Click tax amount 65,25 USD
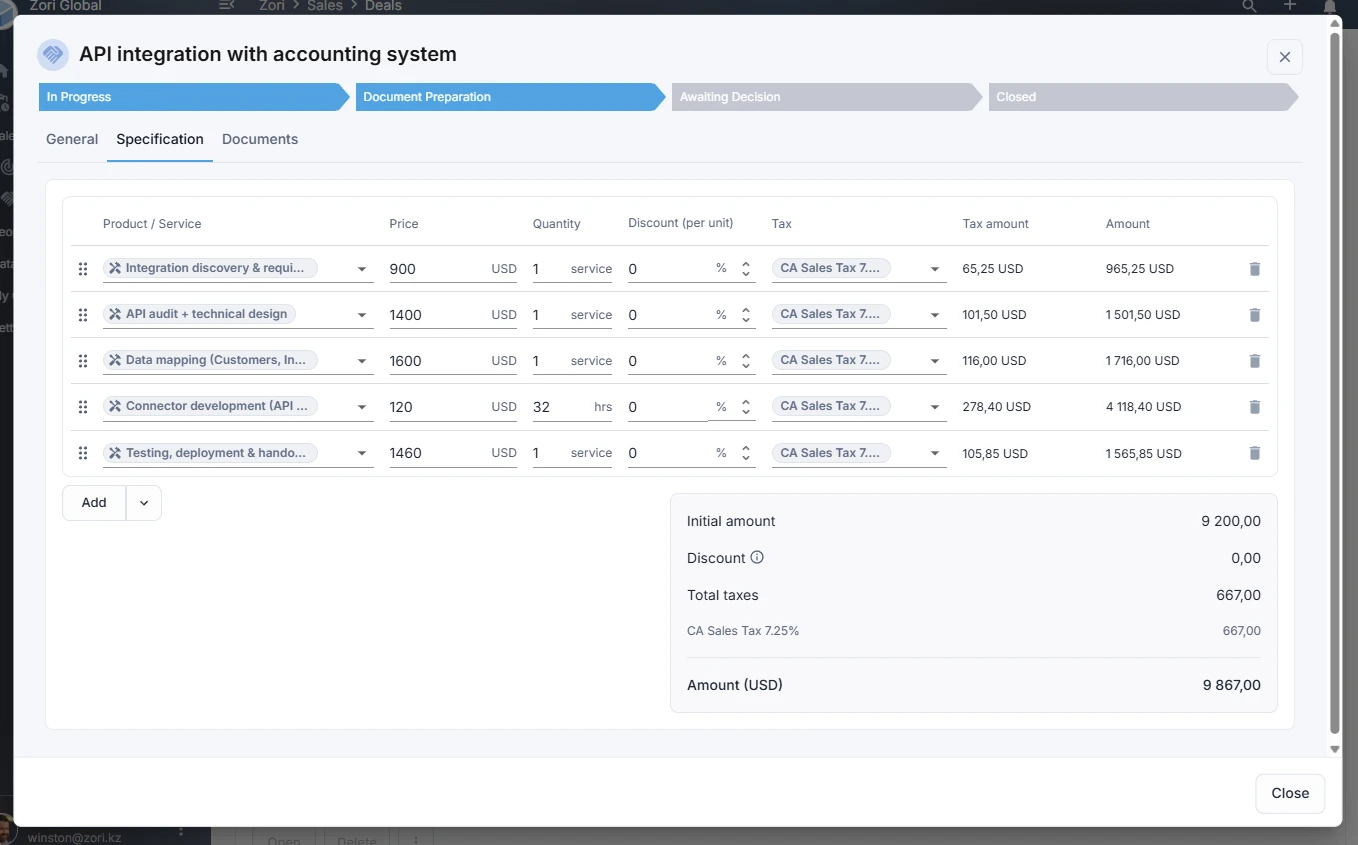This screenshot has height=845, width=1358. (x=993, y=269)
